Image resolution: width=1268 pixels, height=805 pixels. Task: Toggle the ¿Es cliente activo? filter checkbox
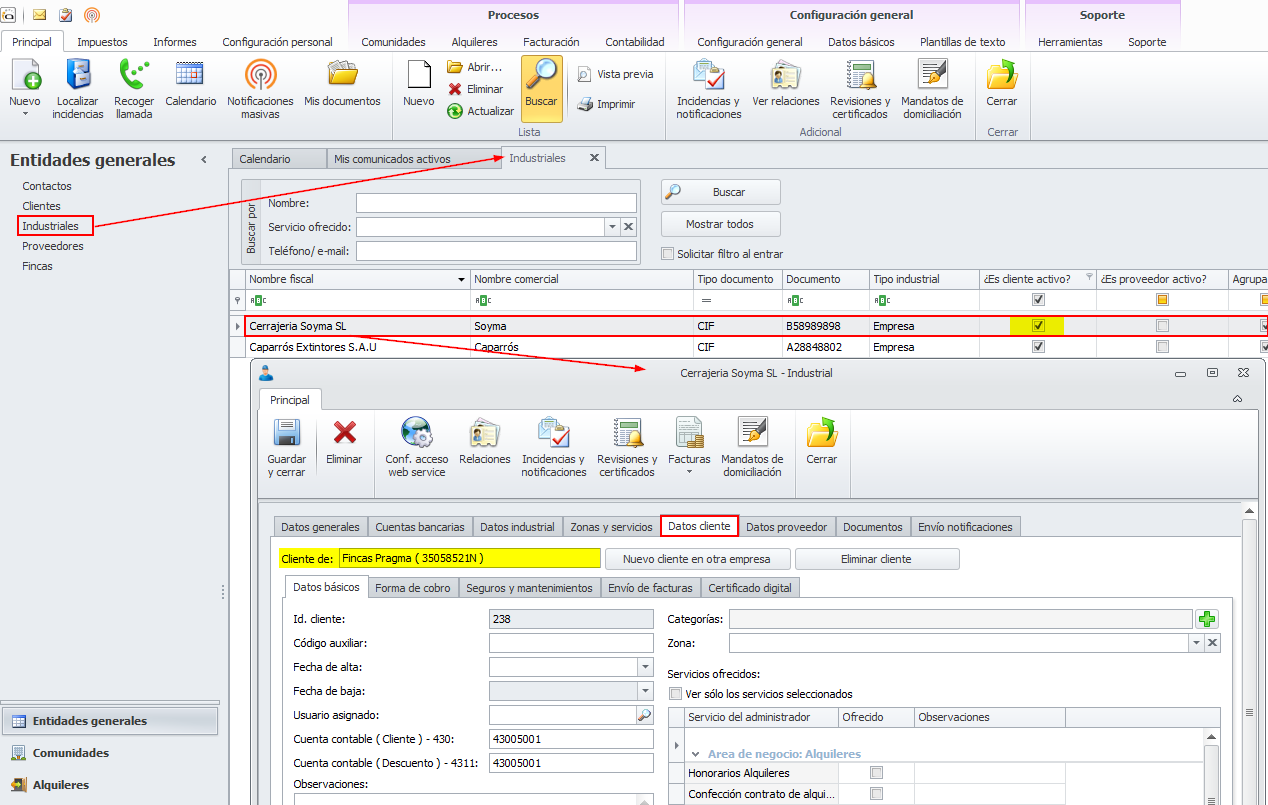1038,299
